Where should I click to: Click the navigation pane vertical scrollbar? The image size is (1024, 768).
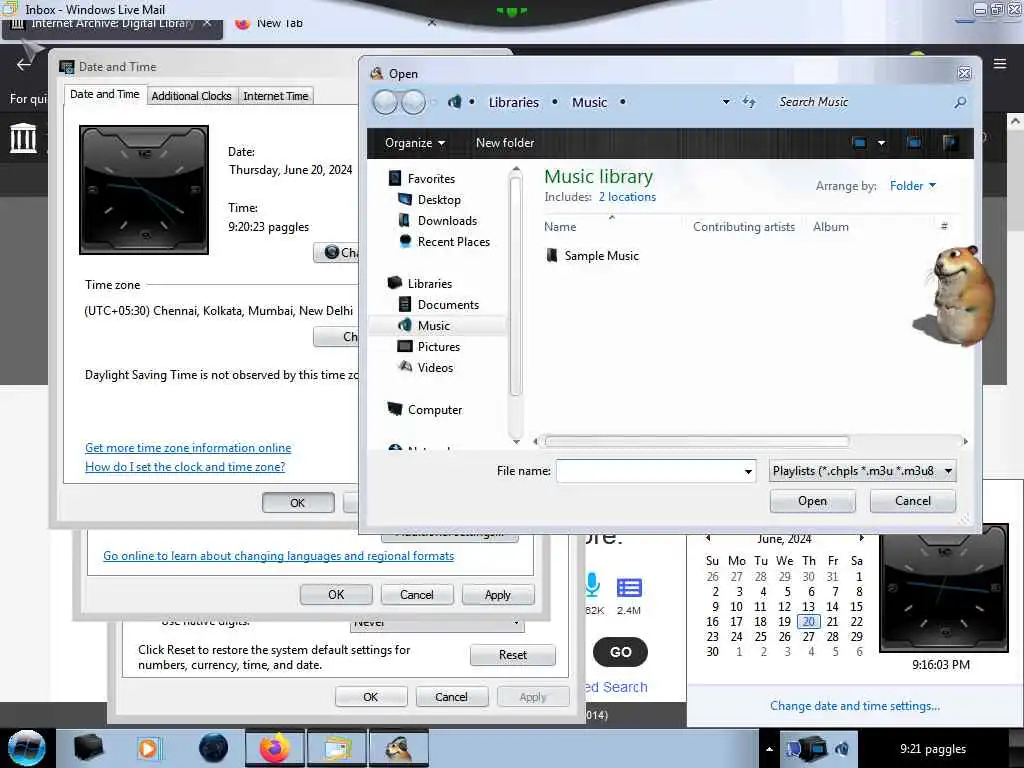coord(515,286)
